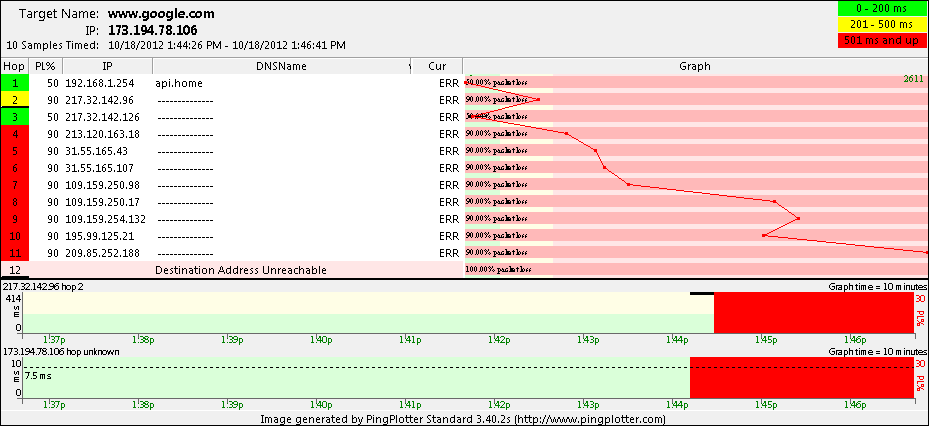Select red hop 11 cell
The height and width of the screenshot is (426, 929).
tap(14, 253)
